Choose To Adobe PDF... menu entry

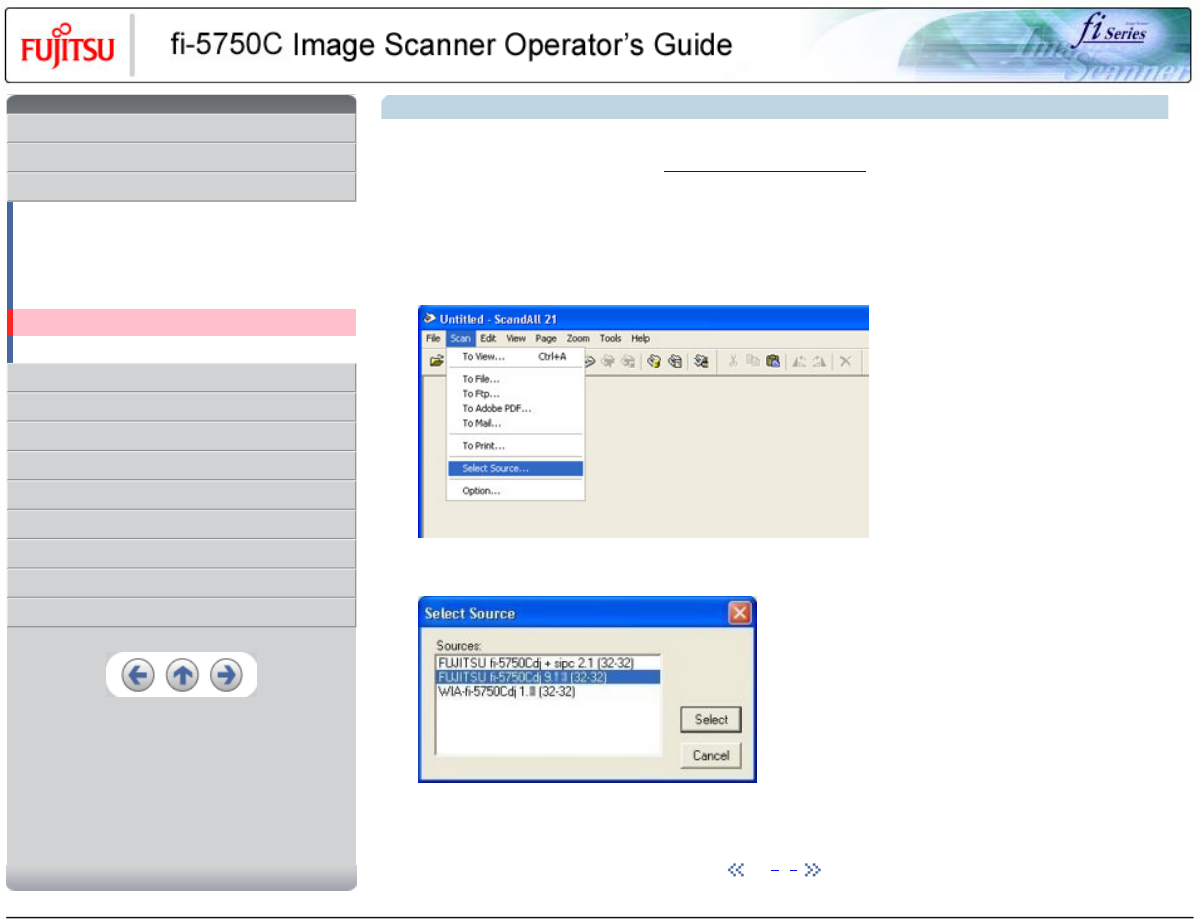click(x=496, y=408)
